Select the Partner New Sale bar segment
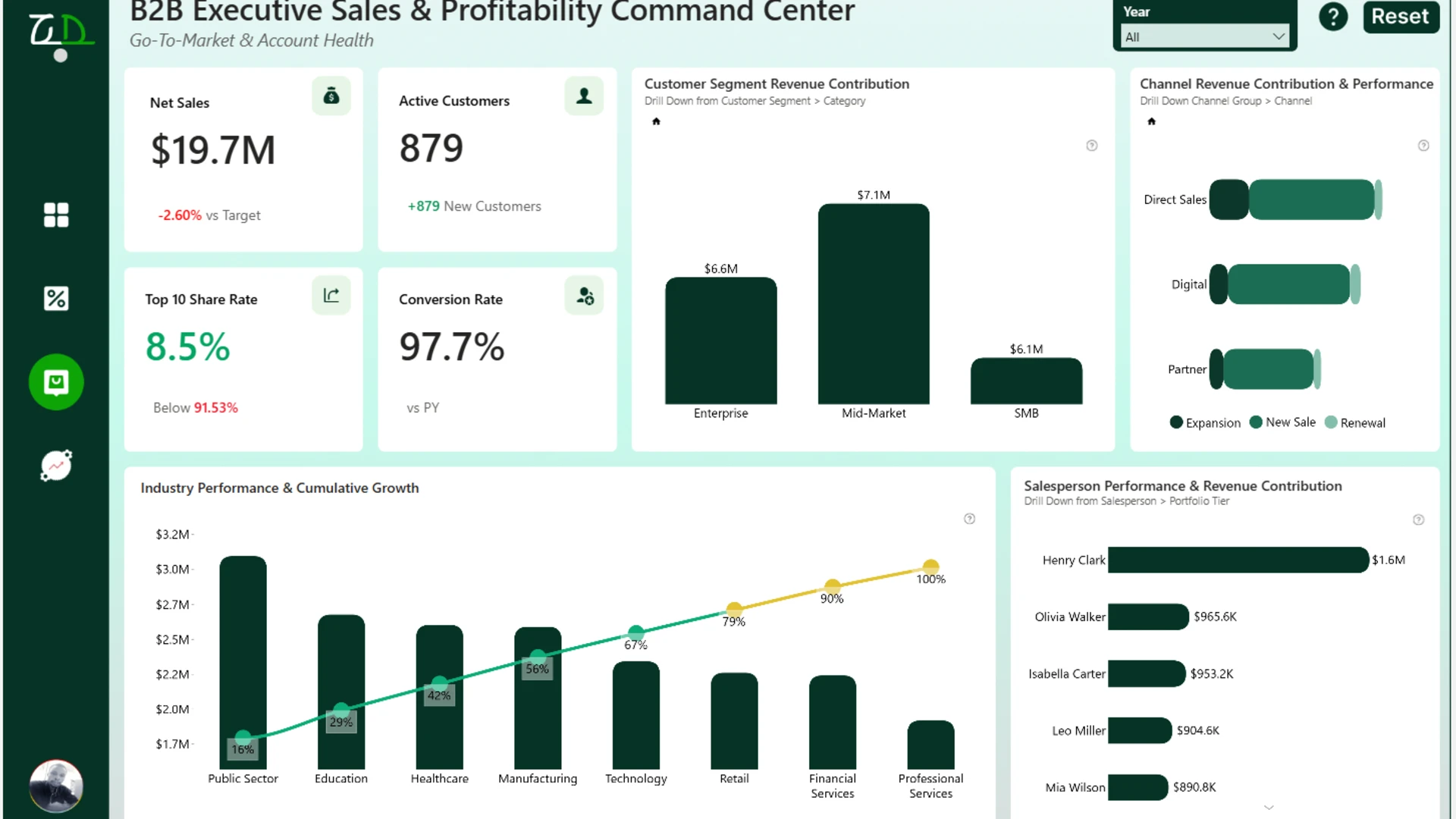 1269,369
